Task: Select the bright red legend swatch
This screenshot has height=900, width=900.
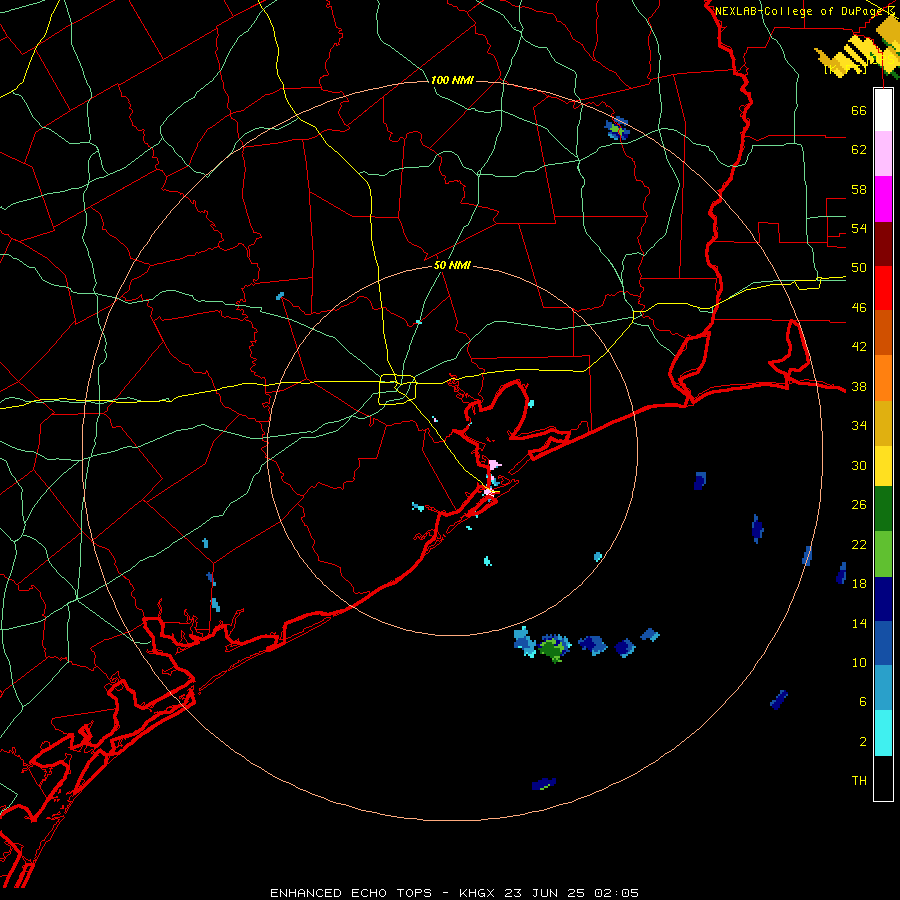Action: pos(883,288)
